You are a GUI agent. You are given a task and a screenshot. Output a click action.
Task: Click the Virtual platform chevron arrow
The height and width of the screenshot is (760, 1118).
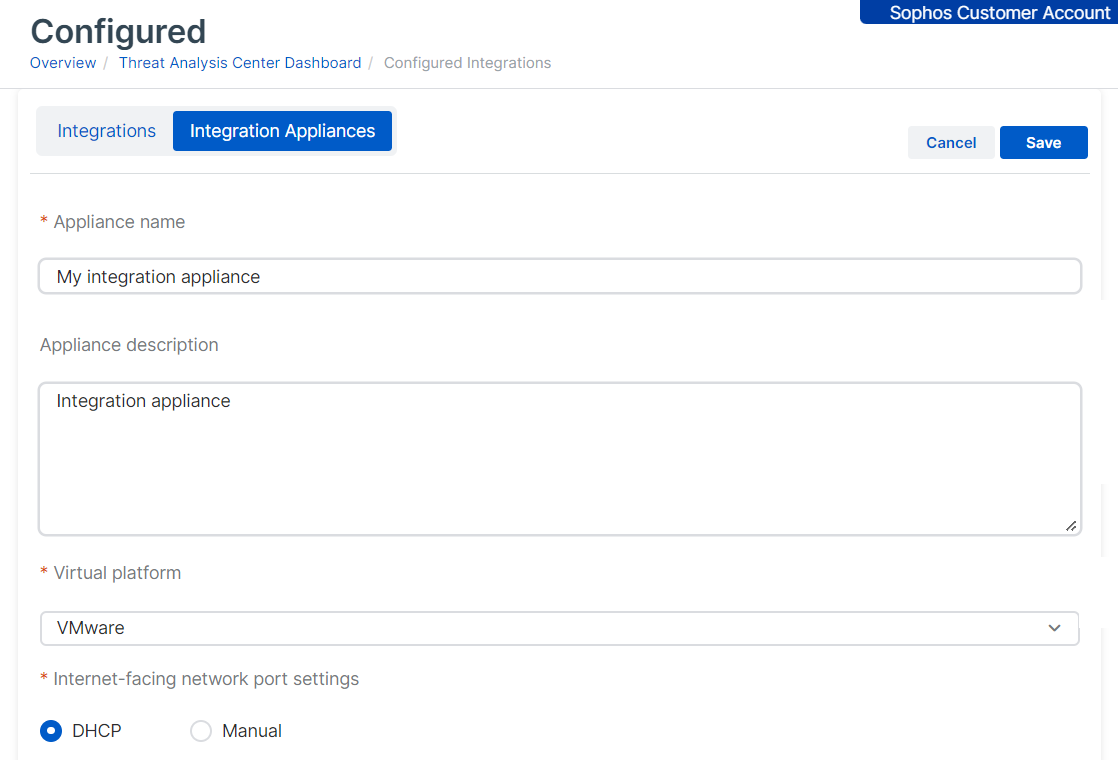[1054, 628]
